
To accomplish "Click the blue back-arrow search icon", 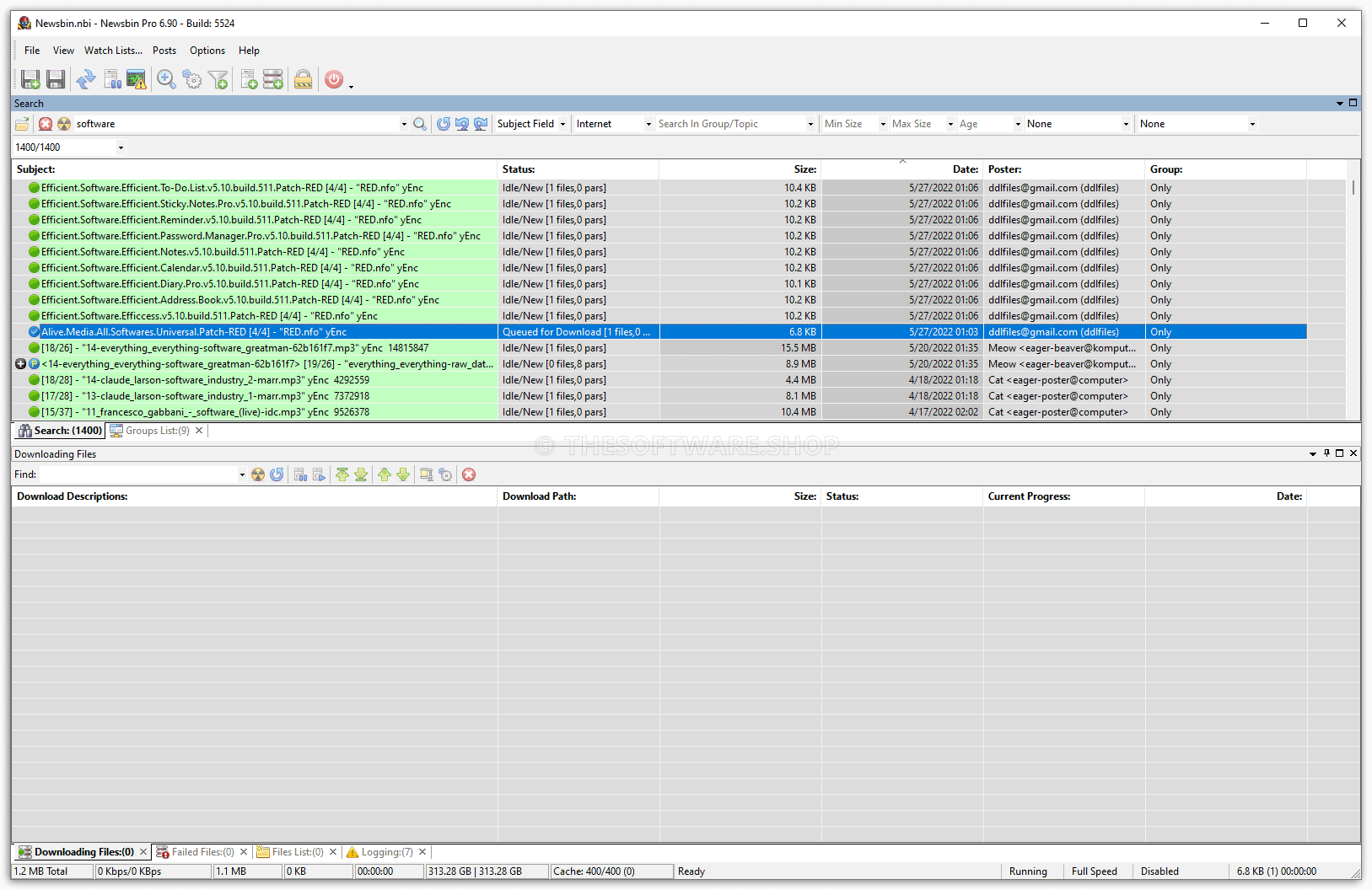I will pyautogui.click(x=462, y=124).
